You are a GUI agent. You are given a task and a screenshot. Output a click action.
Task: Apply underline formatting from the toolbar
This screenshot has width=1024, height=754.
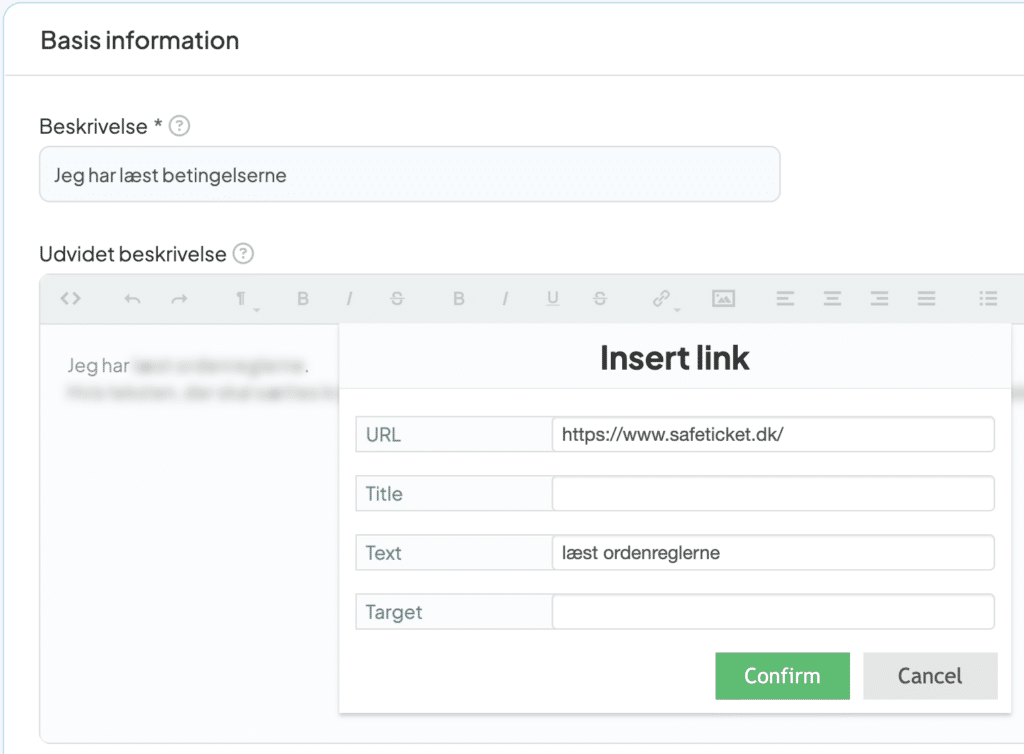(552, 298)
